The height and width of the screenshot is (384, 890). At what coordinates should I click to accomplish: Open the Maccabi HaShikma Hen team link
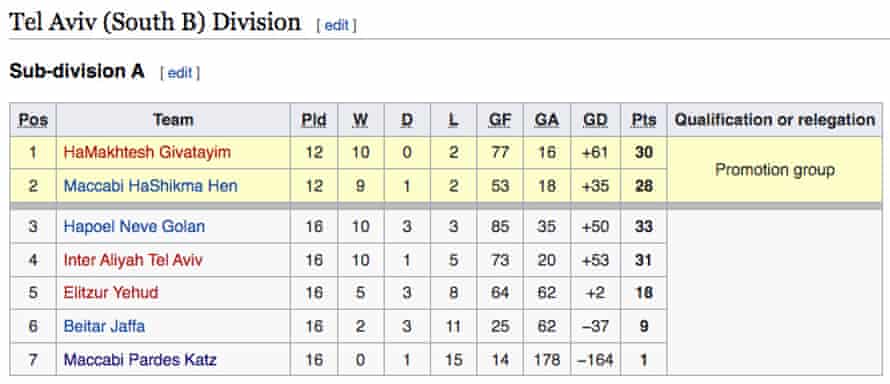point(150,186)
